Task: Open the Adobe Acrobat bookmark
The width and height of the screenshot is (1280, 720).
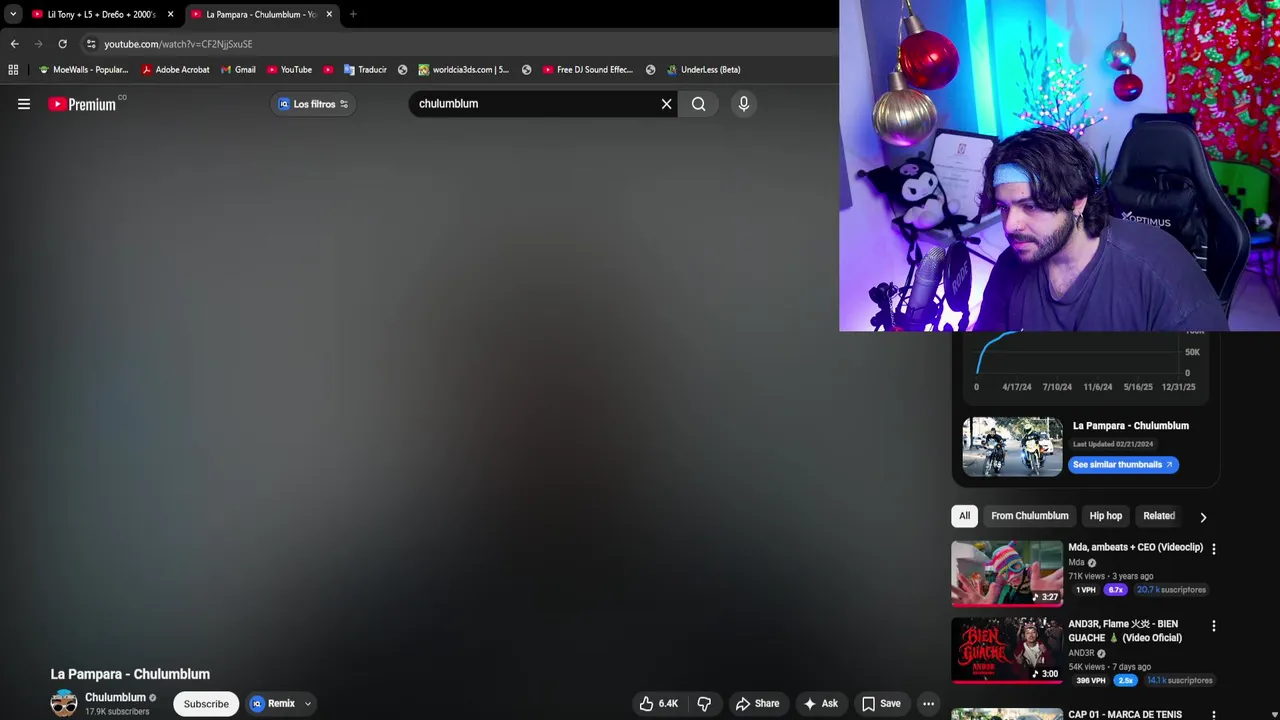Action: coord(175,70)
